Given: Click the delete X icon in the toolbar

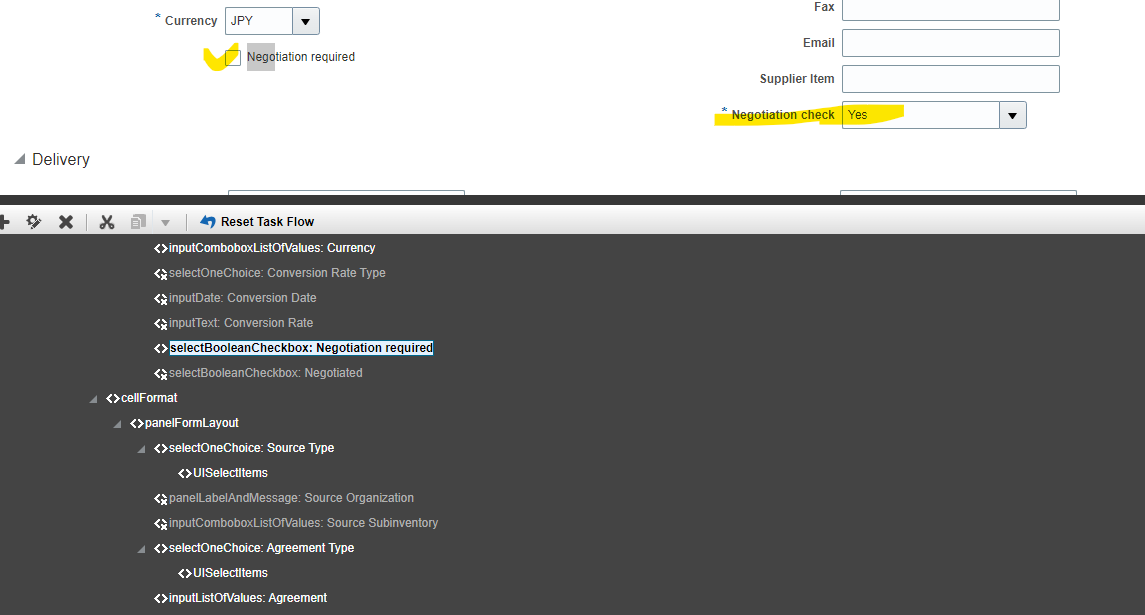Looking at the screenshot, I should 66,222.
